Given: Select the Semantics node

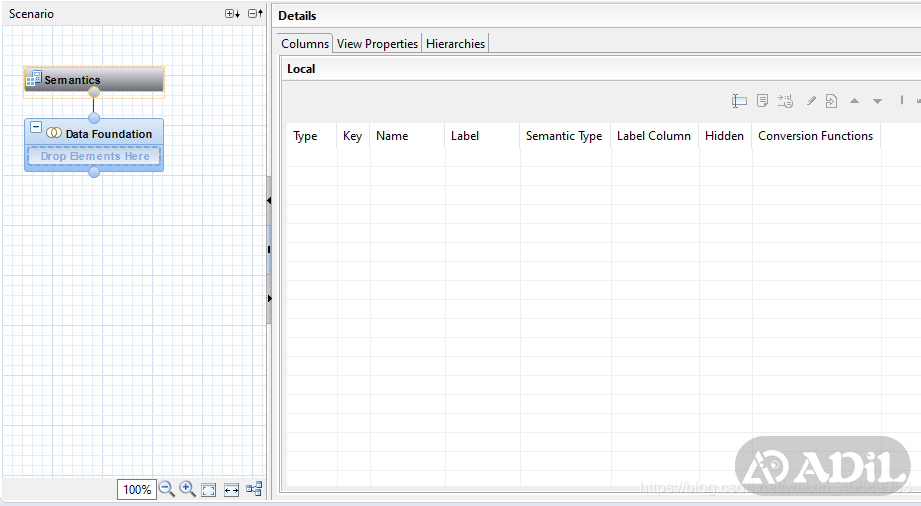Looking at the screenshot, I should 94,80.
